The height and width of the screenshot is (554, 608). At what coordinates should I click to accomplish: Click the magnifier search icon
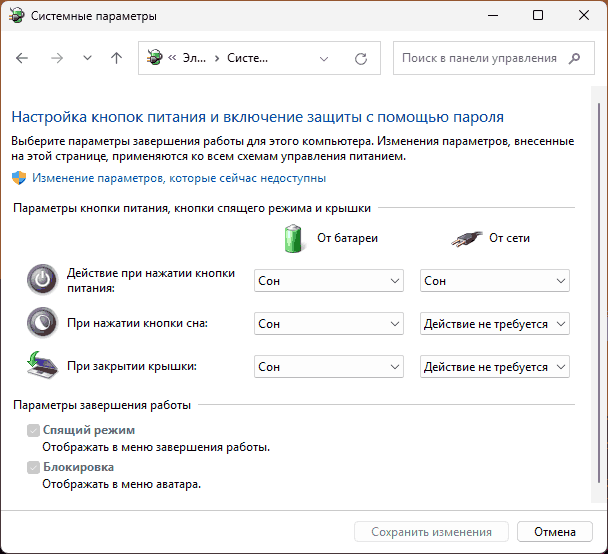[x=575, y=58]
